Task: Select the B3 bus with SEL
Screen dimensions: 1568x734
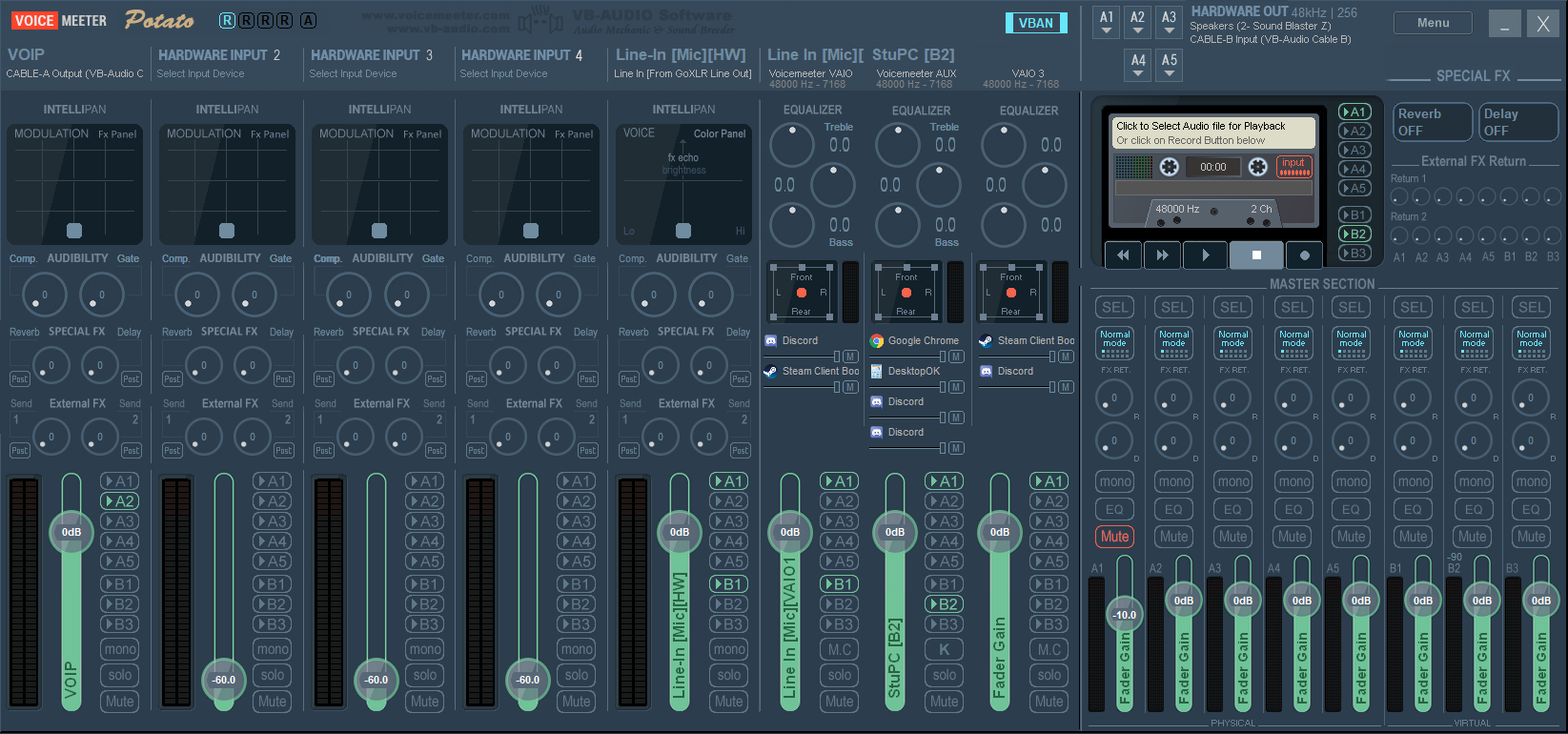Action: tap(1532, 307)
